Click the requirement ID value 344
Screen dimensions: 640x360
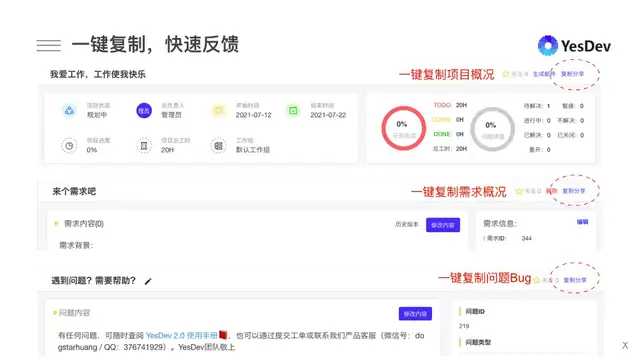(527, 238)
